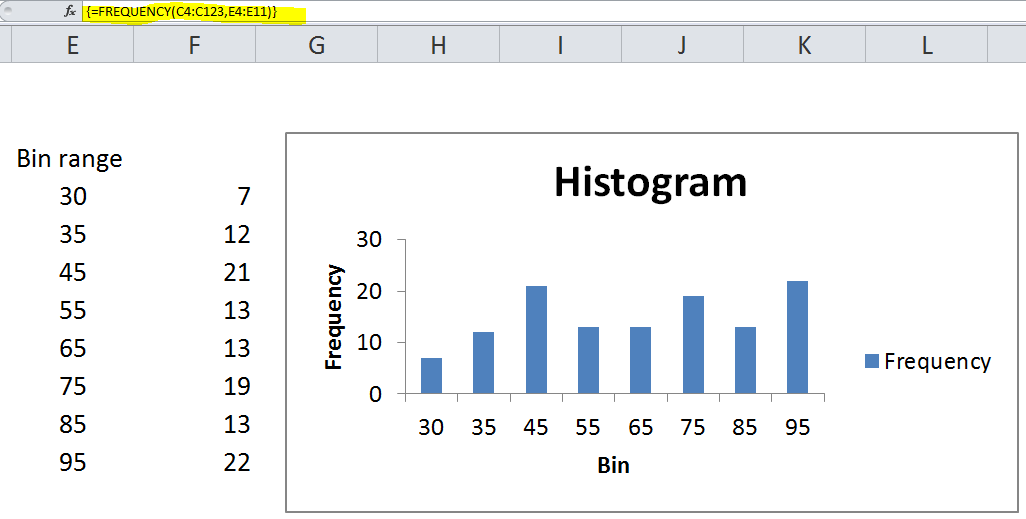This screenshot has width=1026, height=519.
Task: Select column header L
Action: (x=926, y=45)
